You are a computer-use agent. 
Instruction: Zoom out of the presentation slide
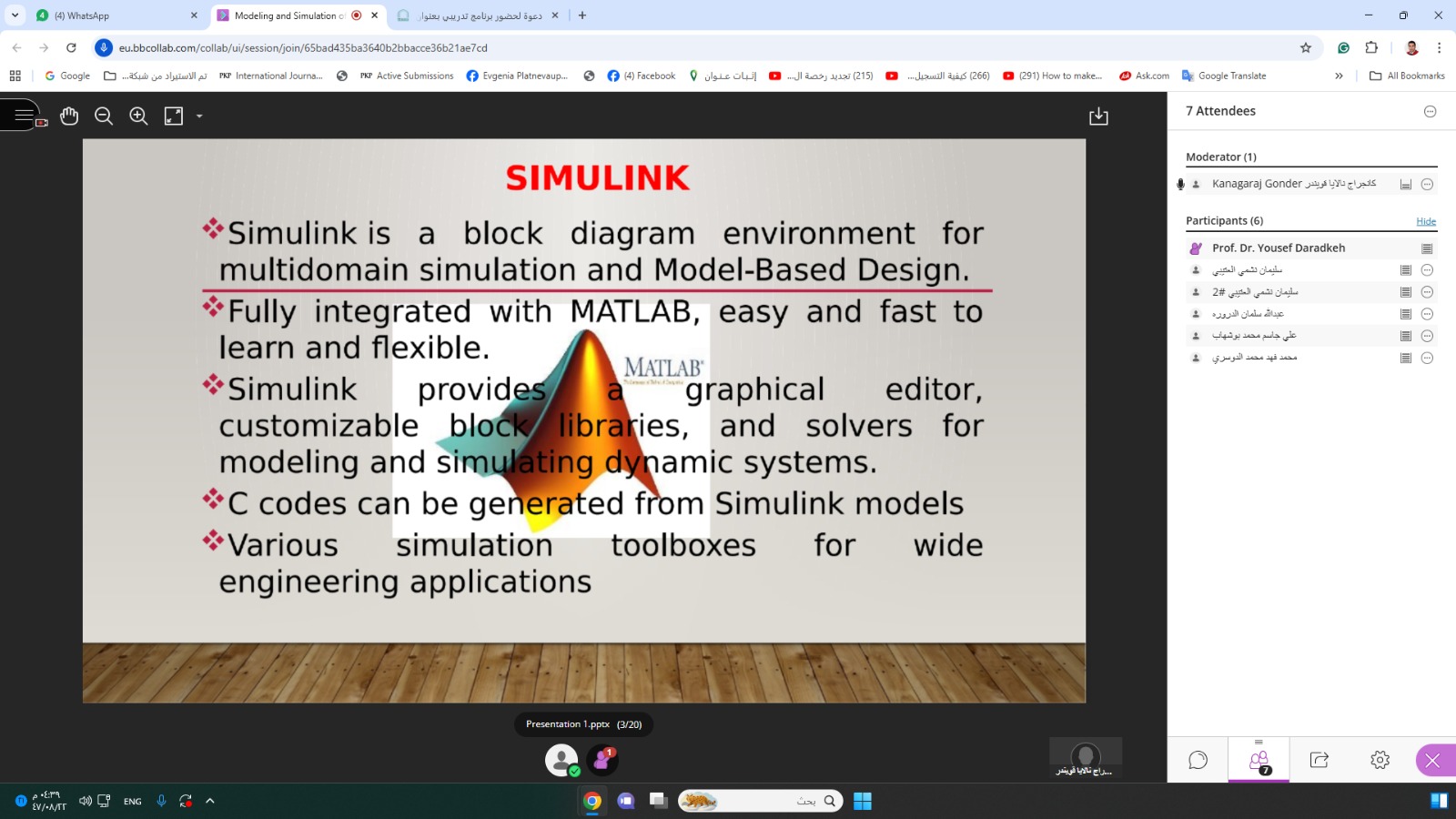(x=104, y=116)
